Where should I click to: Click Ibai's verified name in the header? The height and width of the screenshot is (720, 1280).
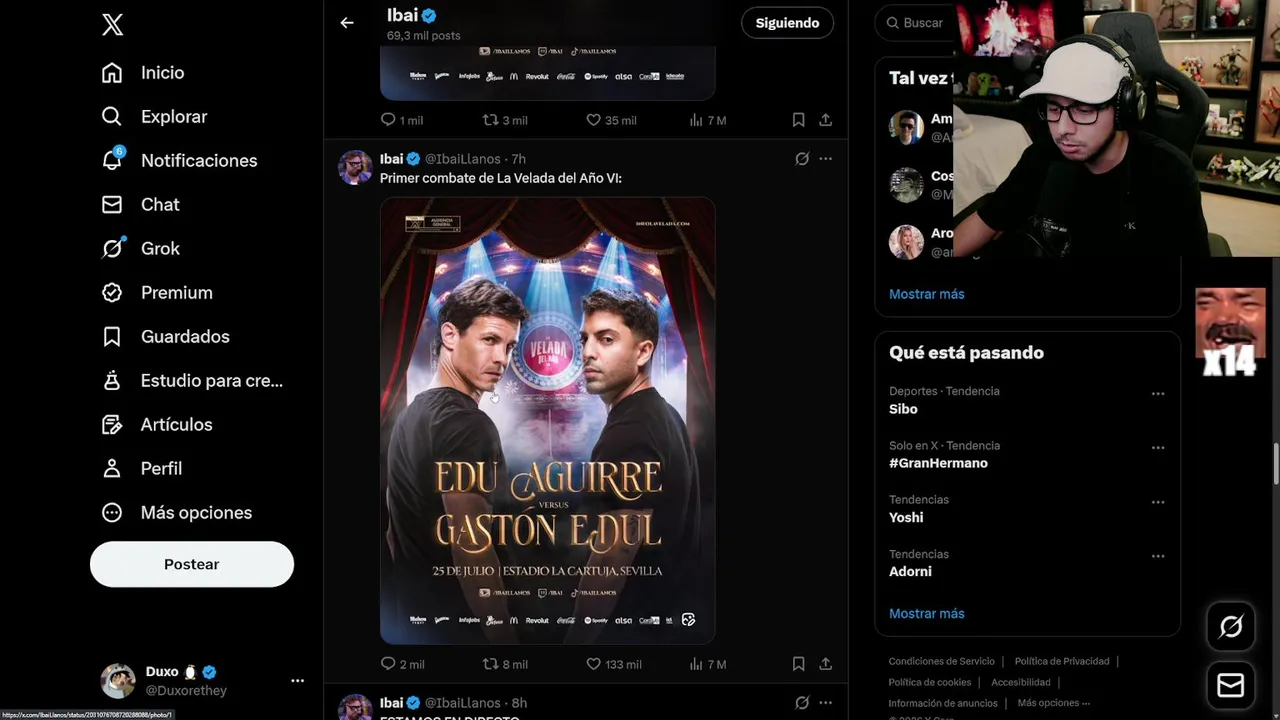(412, 15)
